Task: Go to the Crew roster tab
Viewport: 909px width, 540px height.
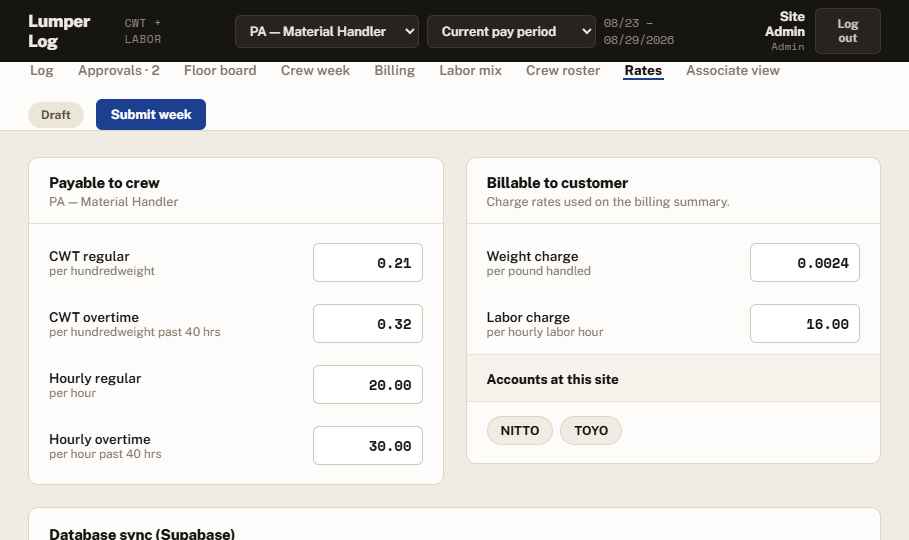Action: 563,70
